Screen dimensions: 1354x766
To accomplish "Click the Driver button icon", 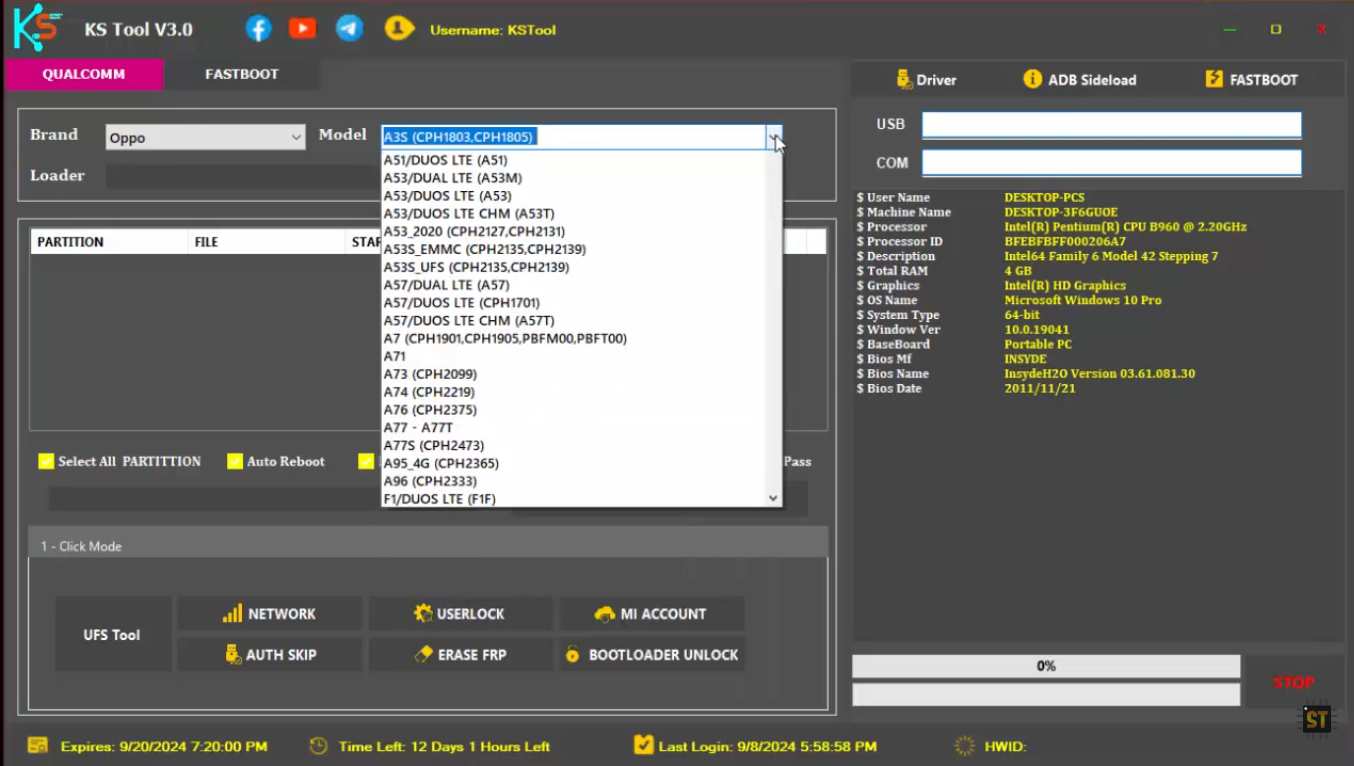I will [x=904, y=79].
